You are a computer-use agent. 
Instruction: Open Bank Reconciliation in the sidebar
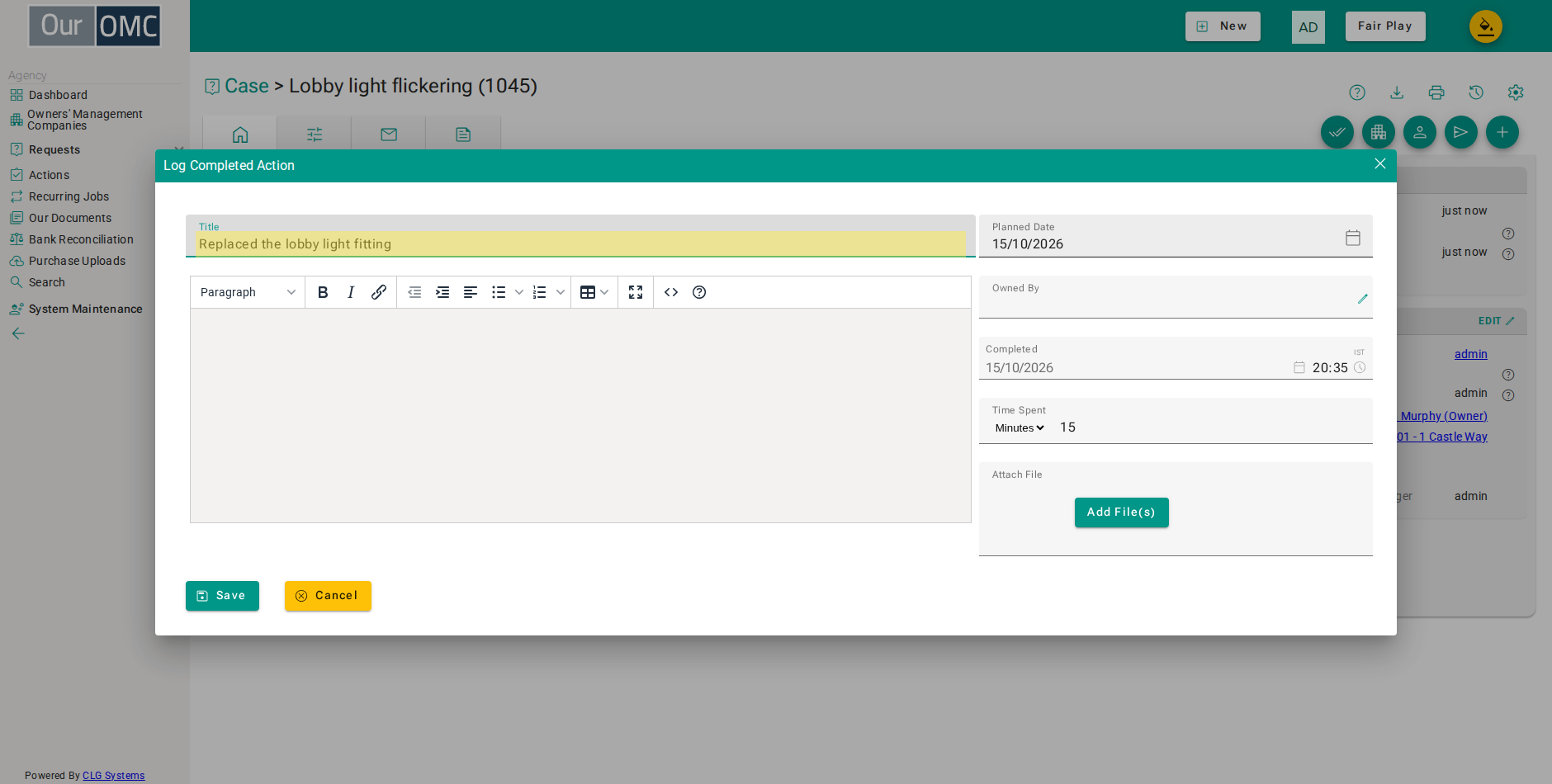coord(81,239)
